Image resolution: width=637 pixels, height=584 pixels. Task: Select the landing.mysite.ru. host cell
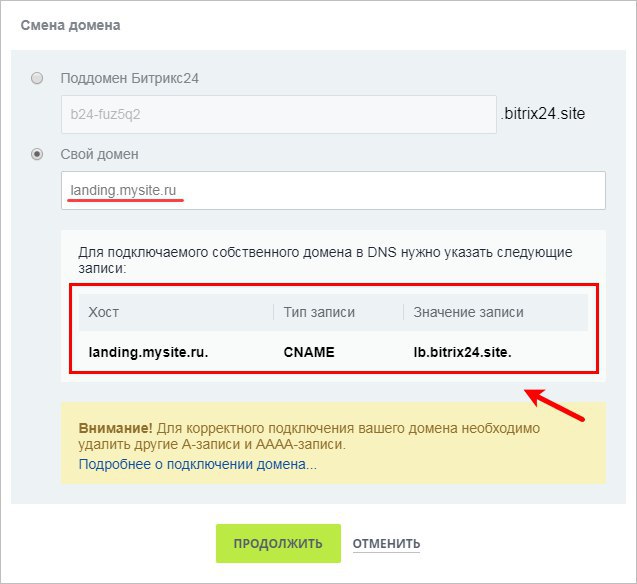point(148,352)
